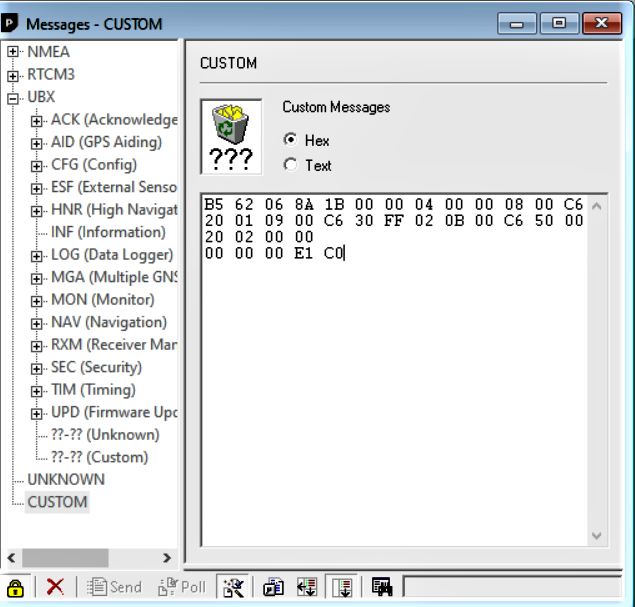This screenshot has height=607, width=635.
Task: Click the tree horizontal scrollbar right arrow
Action: click(167, 557)
